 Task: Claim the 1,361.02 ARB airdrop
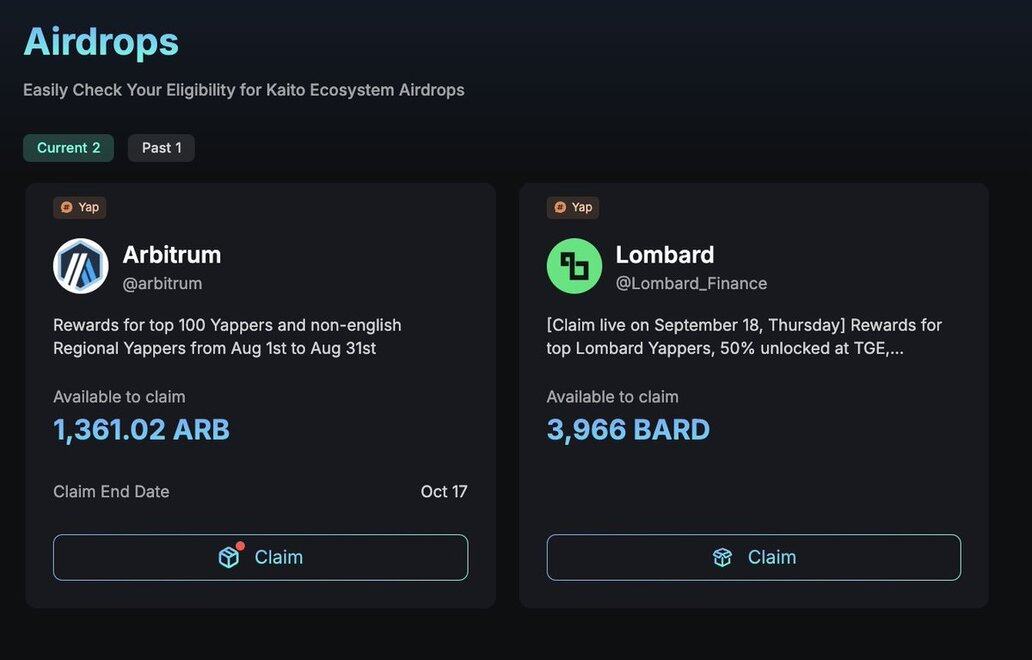coord(261,557)
